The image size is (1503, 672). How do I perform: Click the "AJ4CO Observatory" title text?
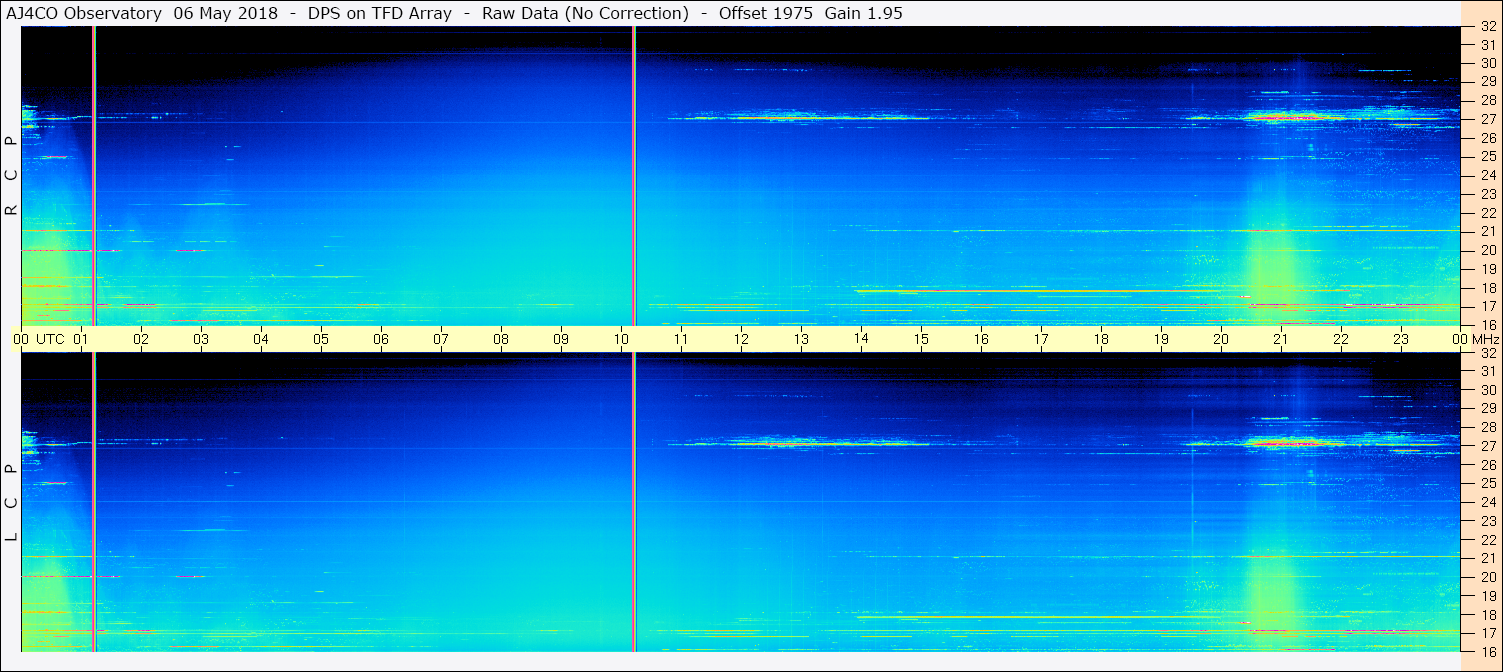[83, 13]
